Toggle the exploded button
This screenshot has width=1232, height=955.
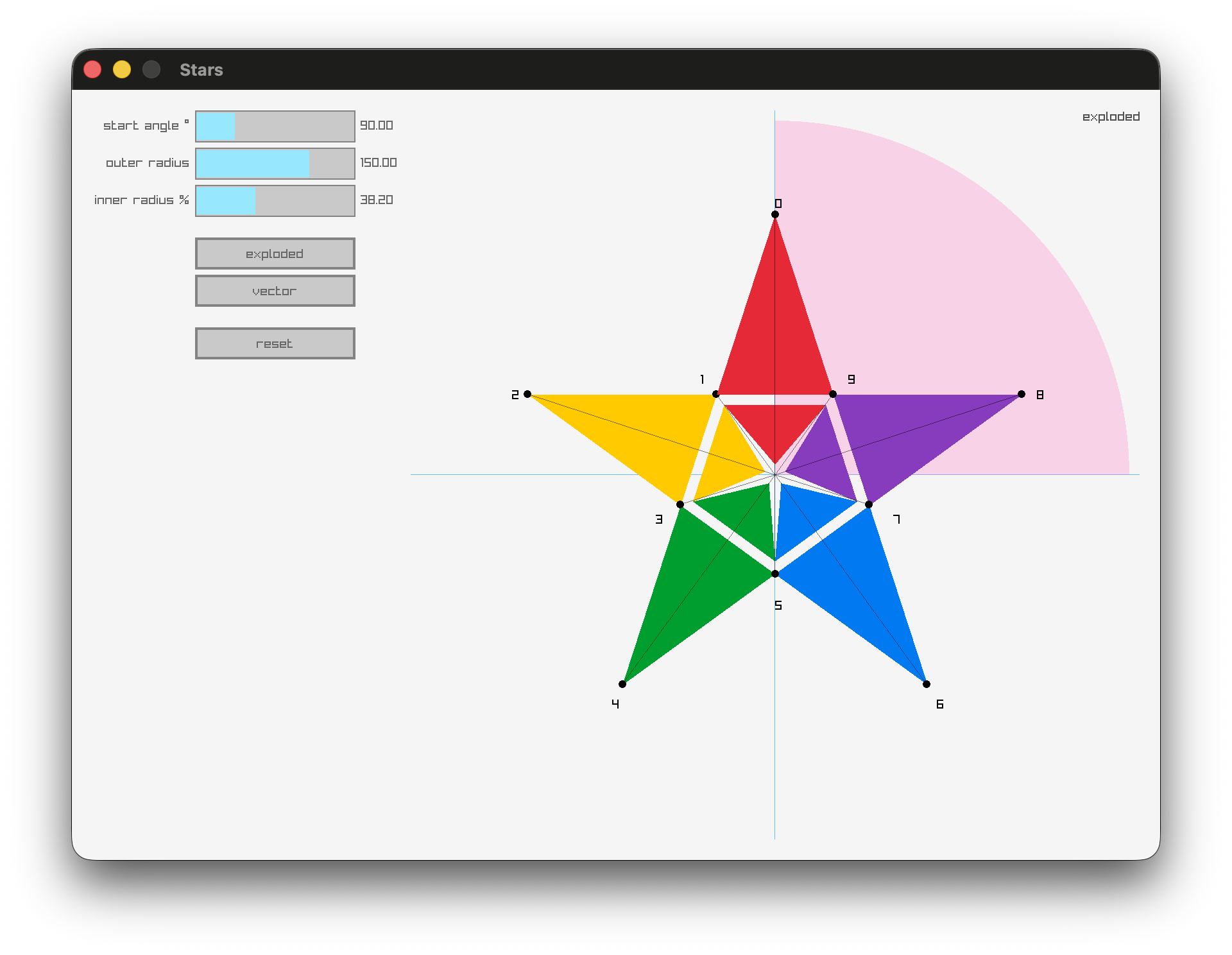pos(275,254)
